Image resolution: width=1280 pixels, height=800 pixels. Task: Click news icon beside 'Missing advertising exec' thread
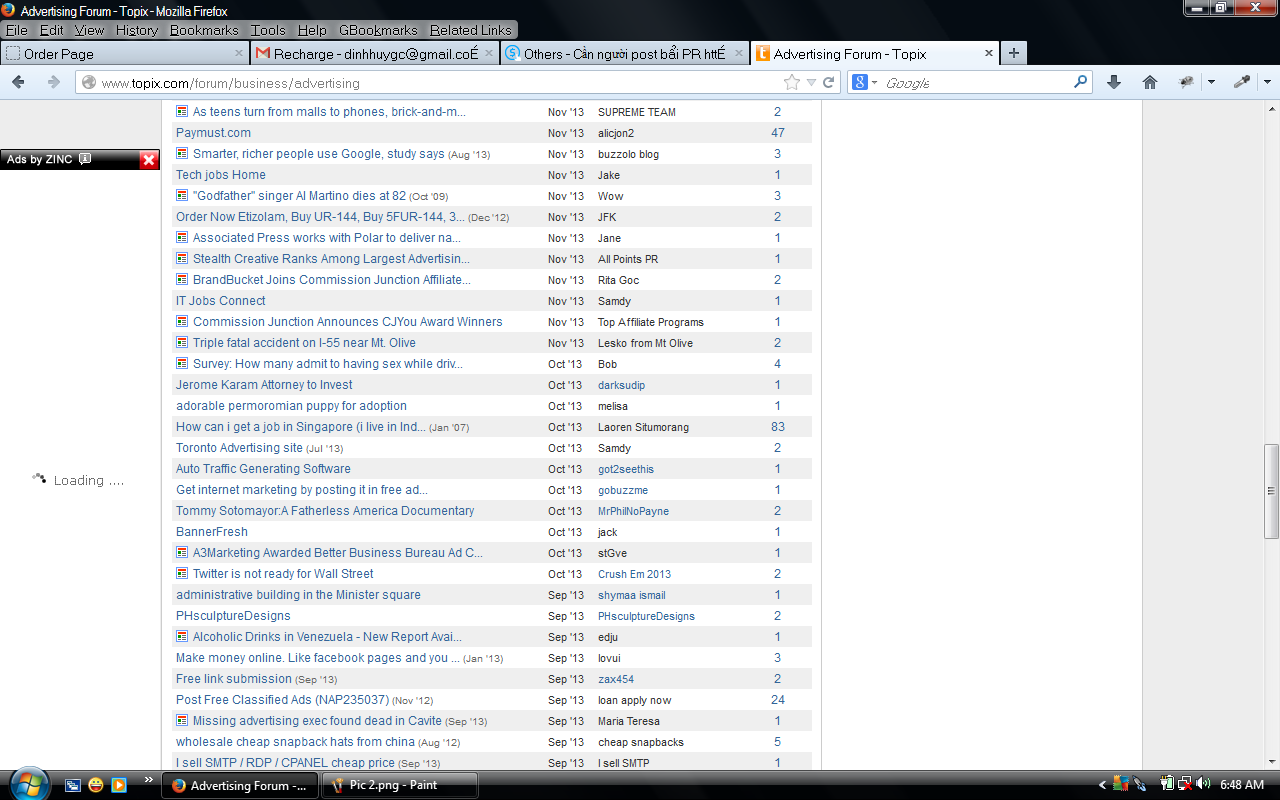182,720
